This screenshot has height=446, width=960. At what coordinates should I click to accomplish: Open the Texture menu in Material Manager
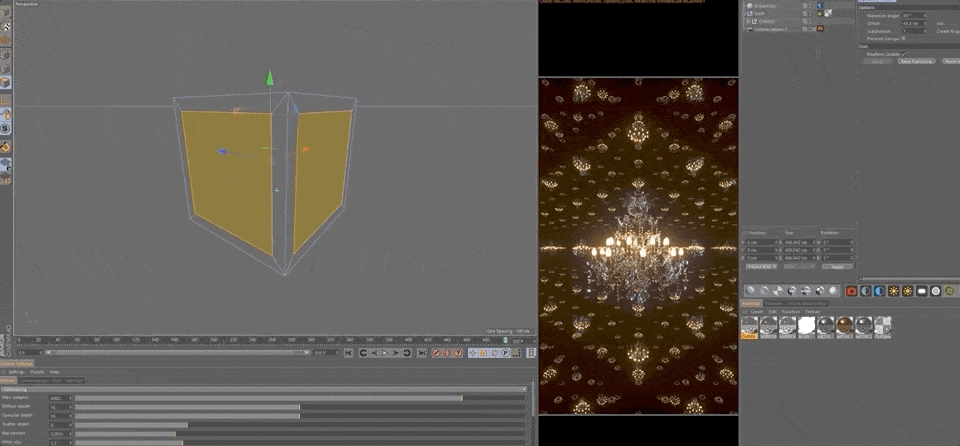pos(813,312)
